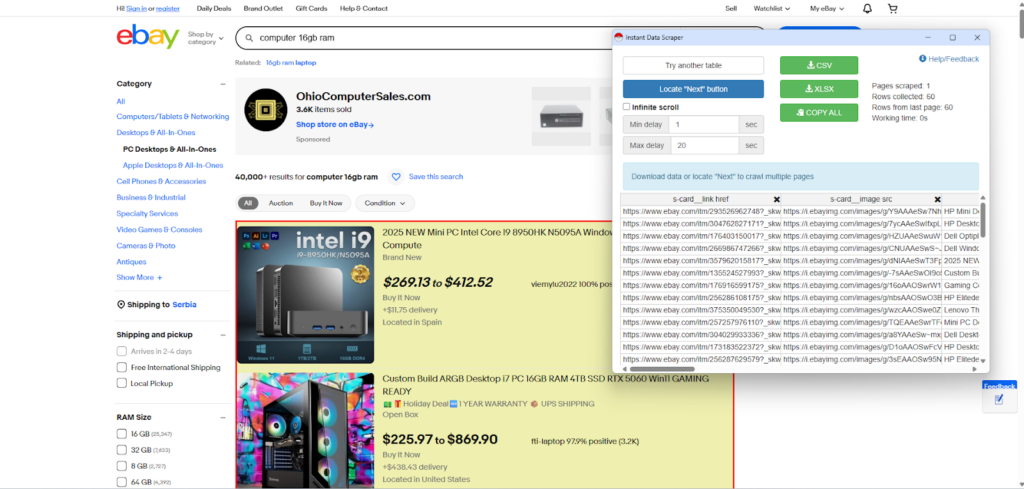
Task: Open the Shop by category dropdown
Action: pos(205,38)
